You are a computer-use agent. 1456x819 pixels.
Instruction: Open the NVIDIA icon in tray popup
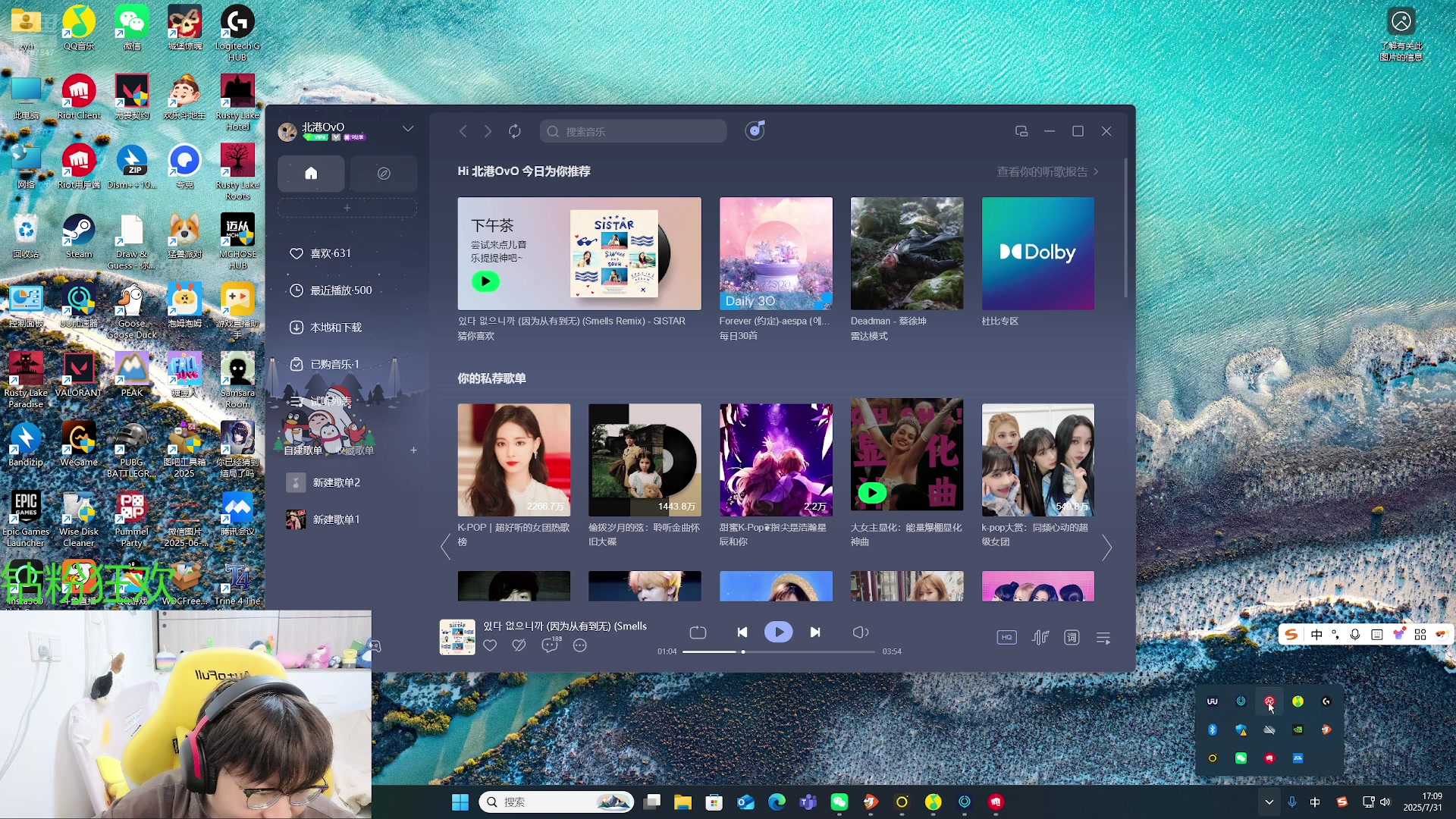pyautogui.click(x=1298, y=730)
